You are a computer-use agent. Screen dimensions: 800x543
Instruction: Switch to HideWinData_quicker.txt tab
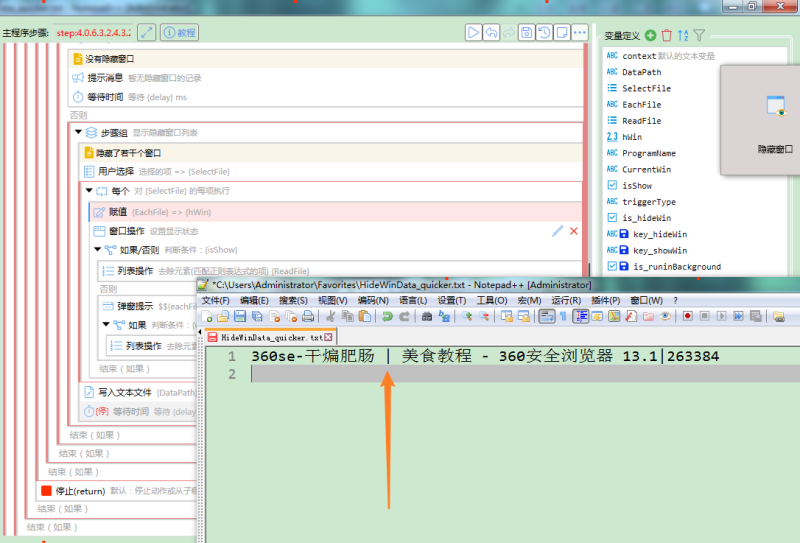[271, 337]
